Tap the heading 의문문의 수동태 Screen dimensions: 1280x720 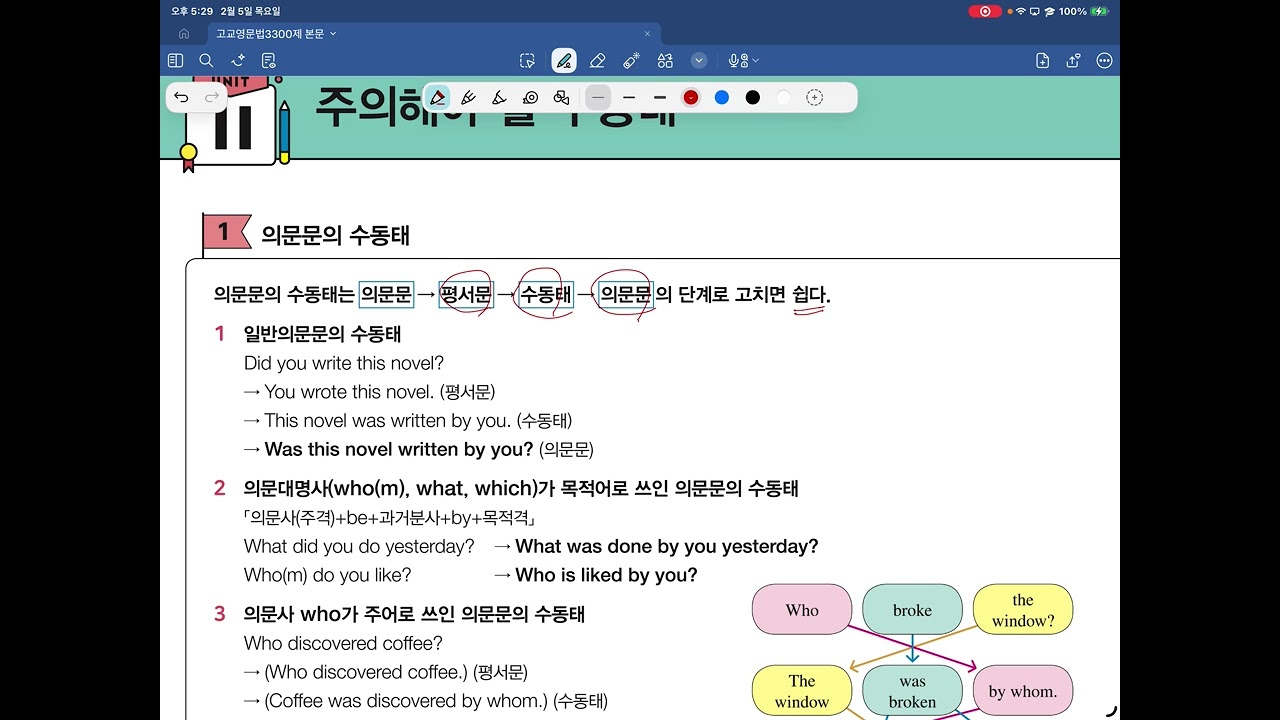point(336,235)
